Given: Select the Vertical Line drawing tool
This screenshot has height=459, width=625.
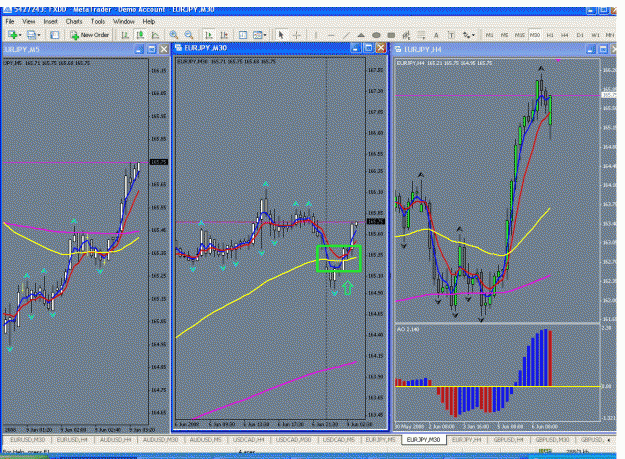Looking at the screenshot, I should [x=316, y=35].
